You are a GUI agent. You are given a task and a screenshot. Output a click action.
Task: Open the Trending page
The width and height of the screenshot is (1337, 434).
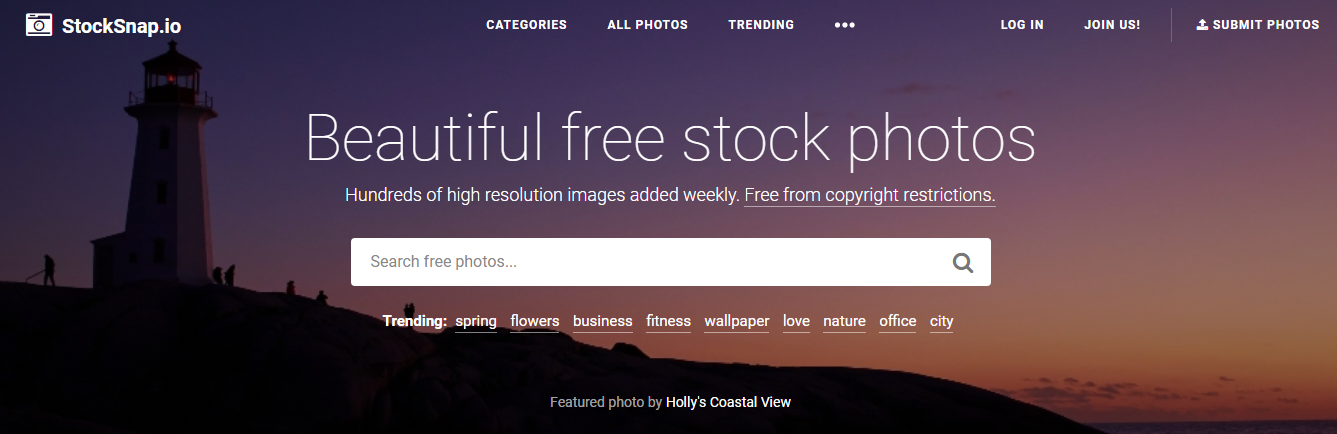[761, 25]
